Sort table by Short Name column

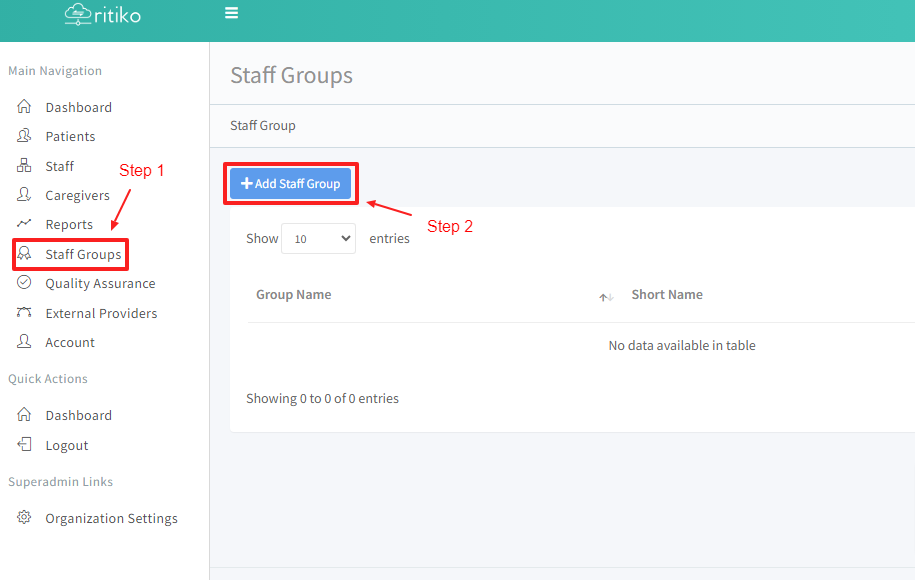point(667,295)
